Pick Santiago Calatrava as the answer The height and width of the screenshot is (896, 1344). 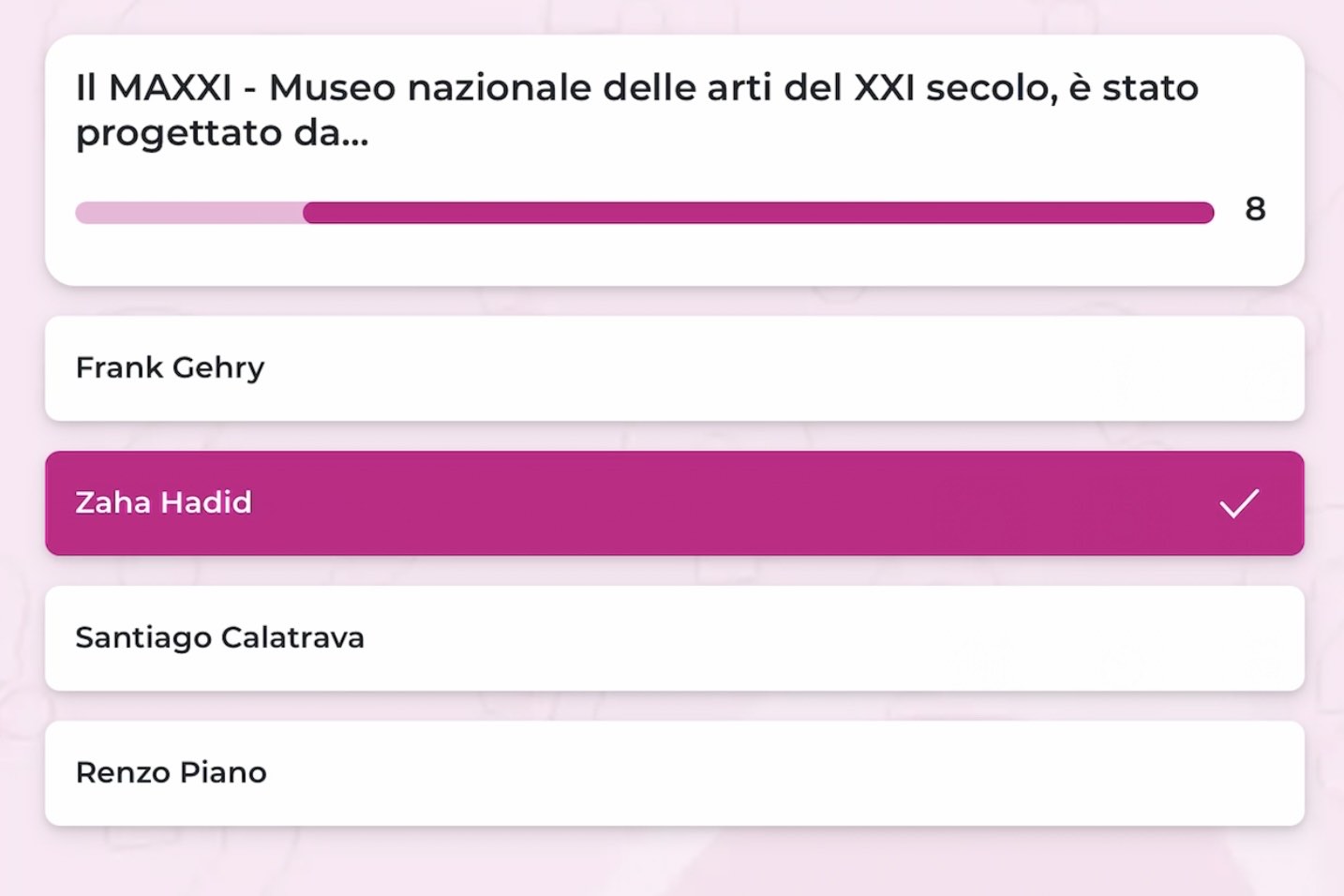click(675, 638)
